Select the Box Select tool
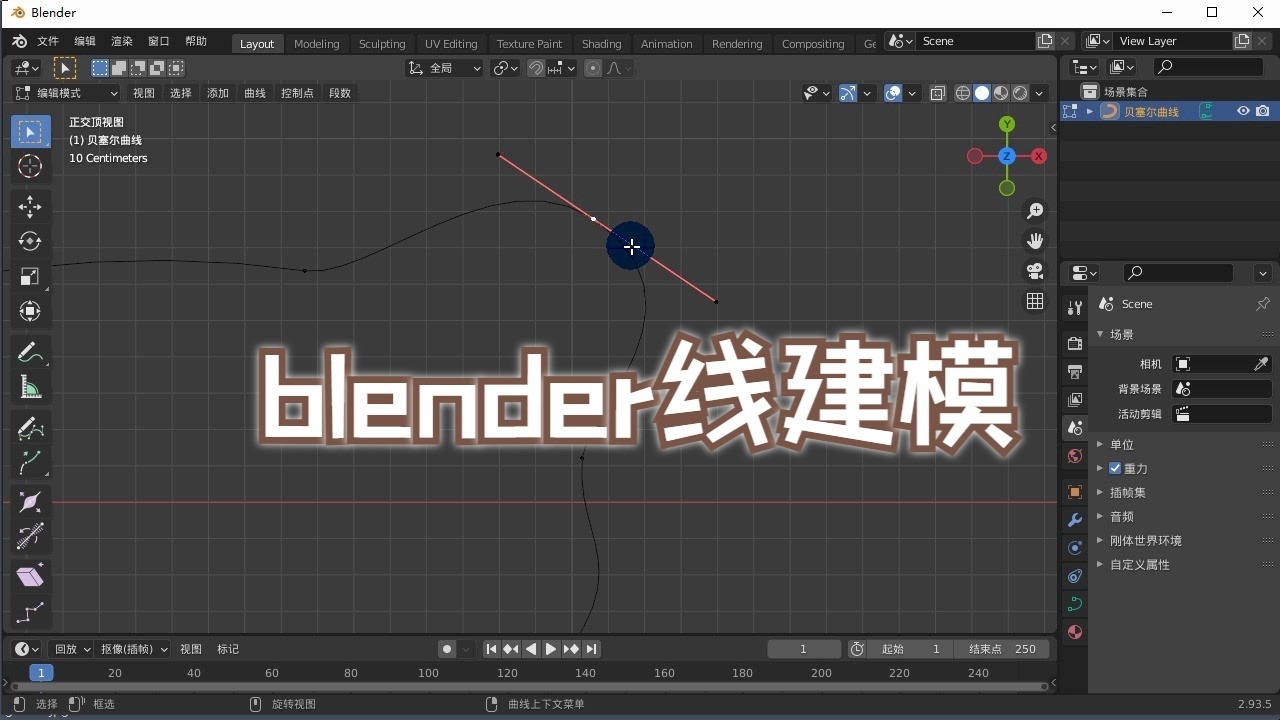 tap(30, 132)
